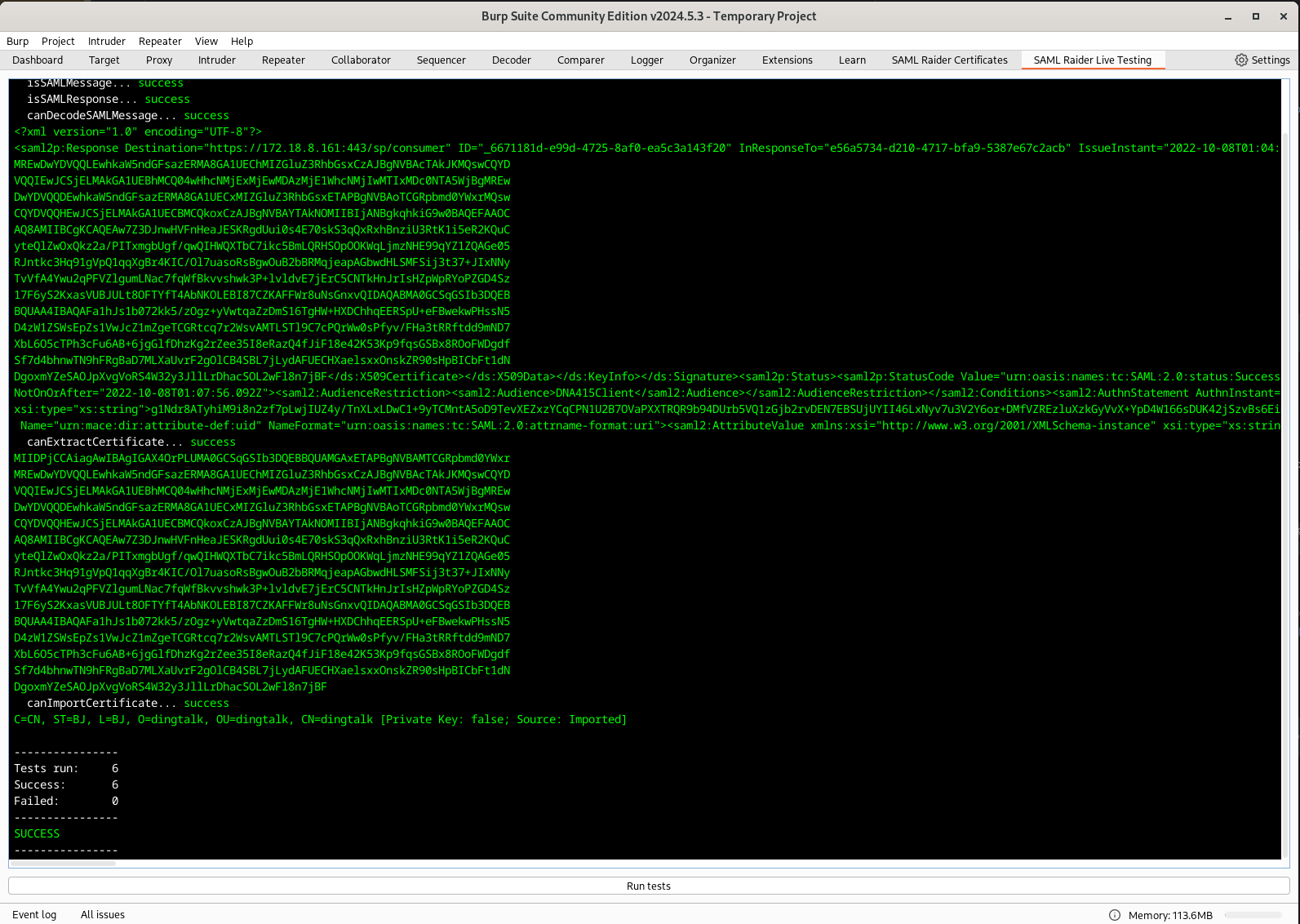The height and width of the screenshot is (924, 1300).
Task: Select SAML Raider Live Testing tab
Action: click(1092, 60)
